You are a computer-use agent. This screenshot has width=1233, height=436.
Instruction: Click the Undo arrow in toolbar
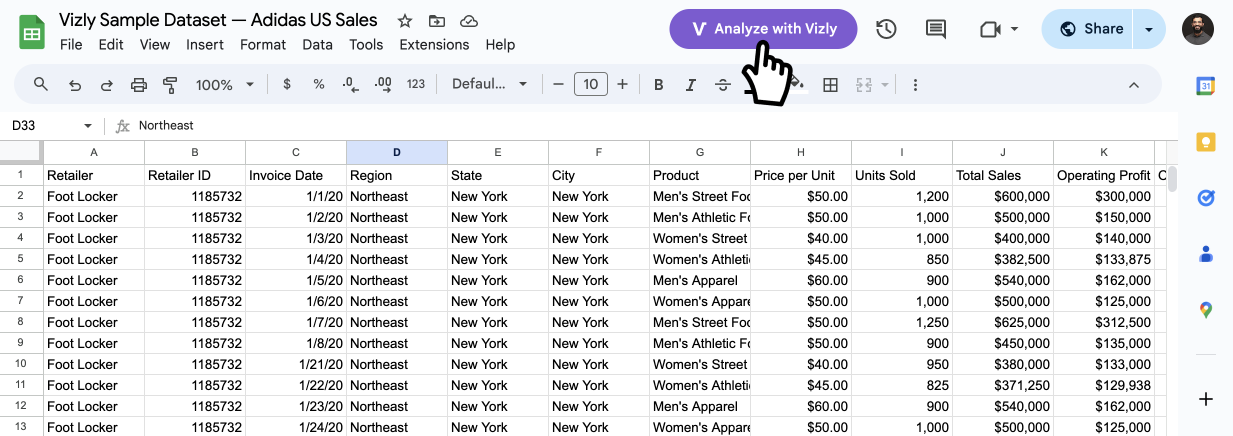pos(74,85)
